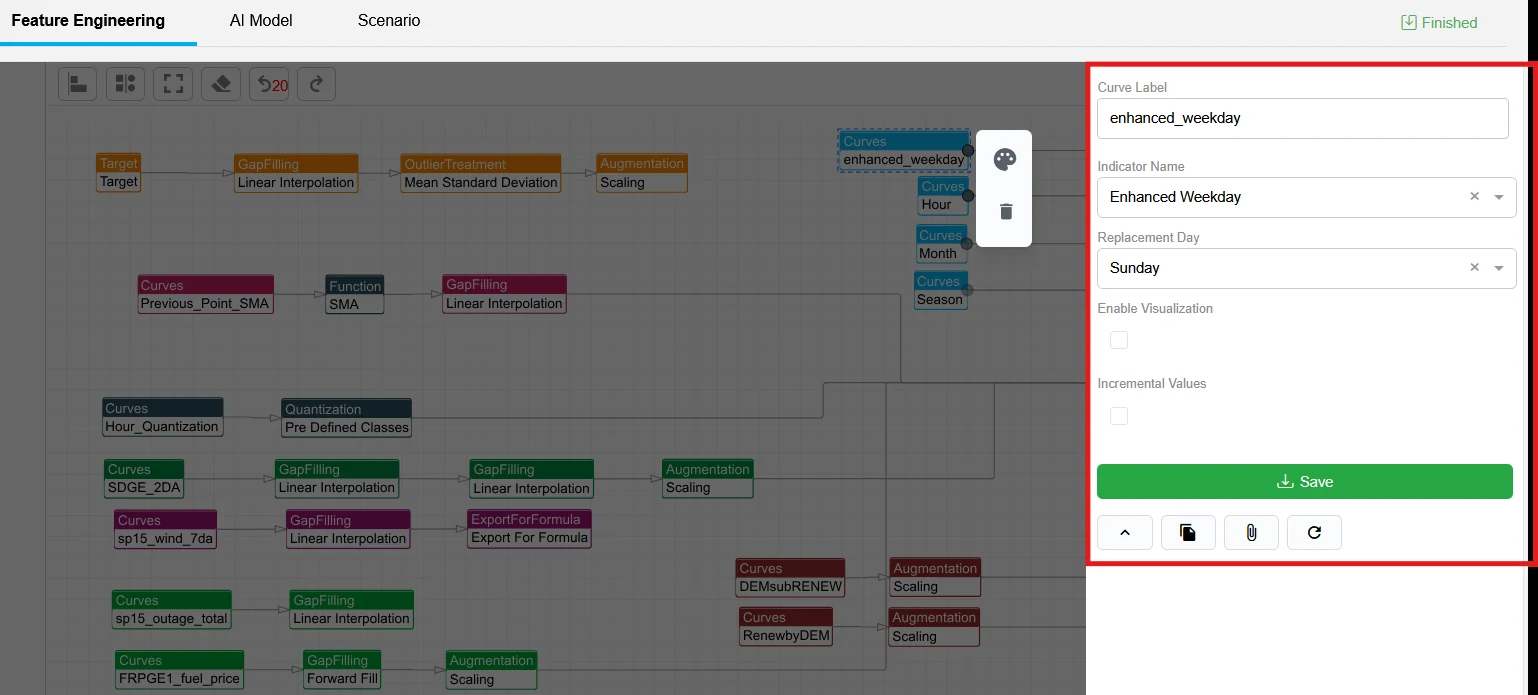This screenshot has width=1538, height=695.
Task: Select the Pre Defined Classes Quantization node
Action: pos(346,418)
